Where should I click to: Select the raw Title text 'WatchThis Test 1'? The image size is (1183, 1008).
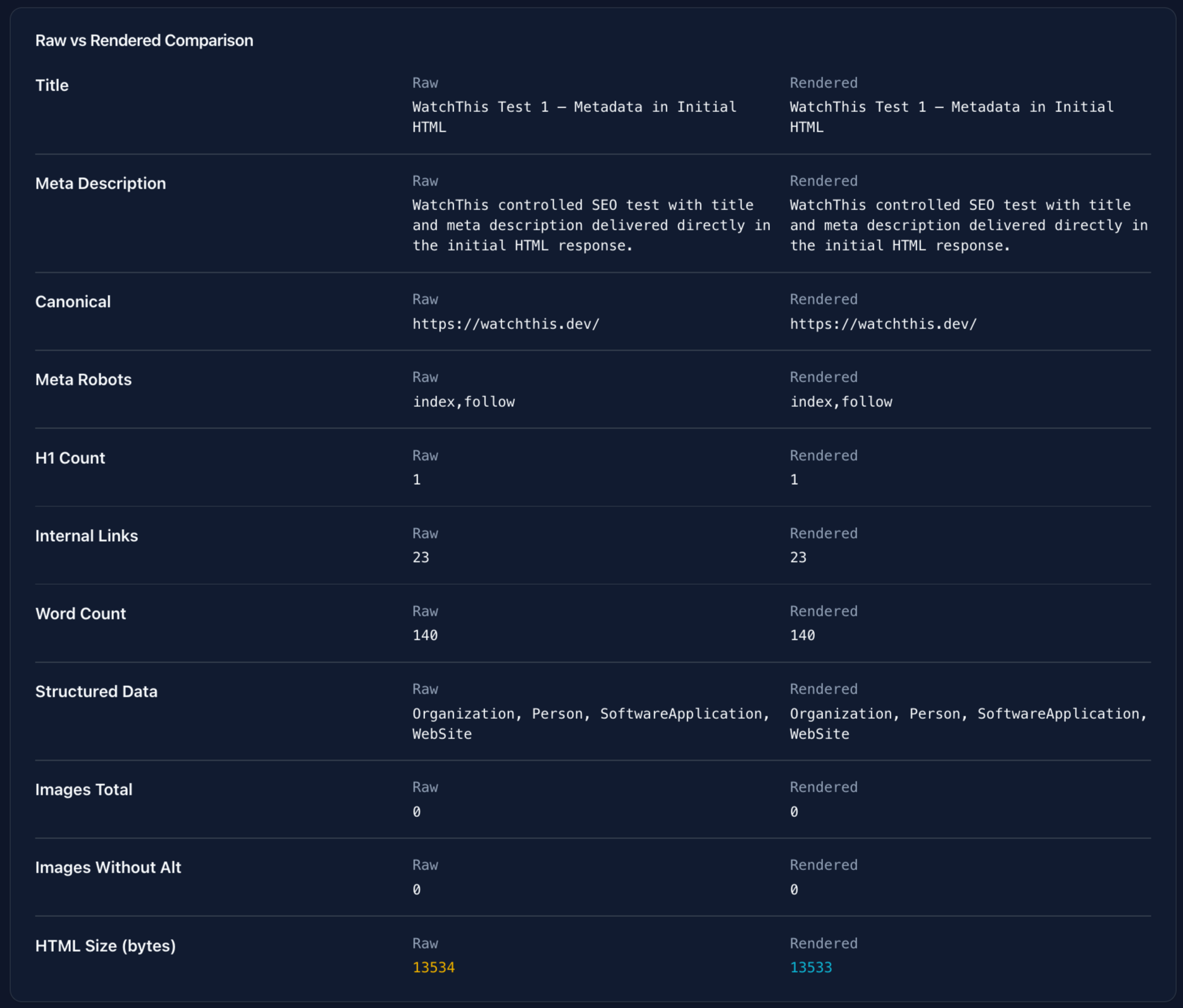[481, 107]
